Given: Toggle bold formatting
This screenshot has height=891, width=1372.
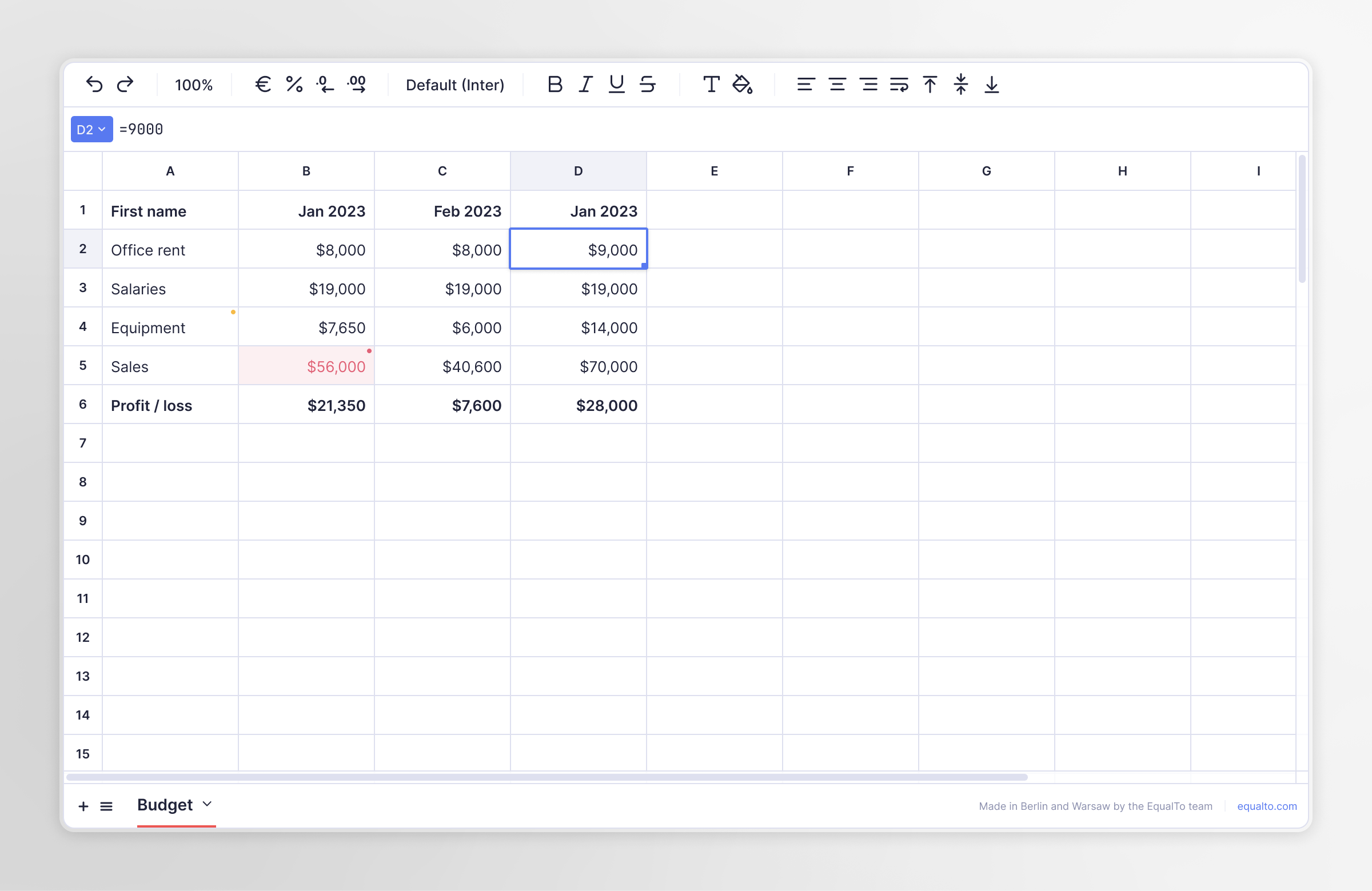Looking at the screenshot, I should (x=555, y=85).
